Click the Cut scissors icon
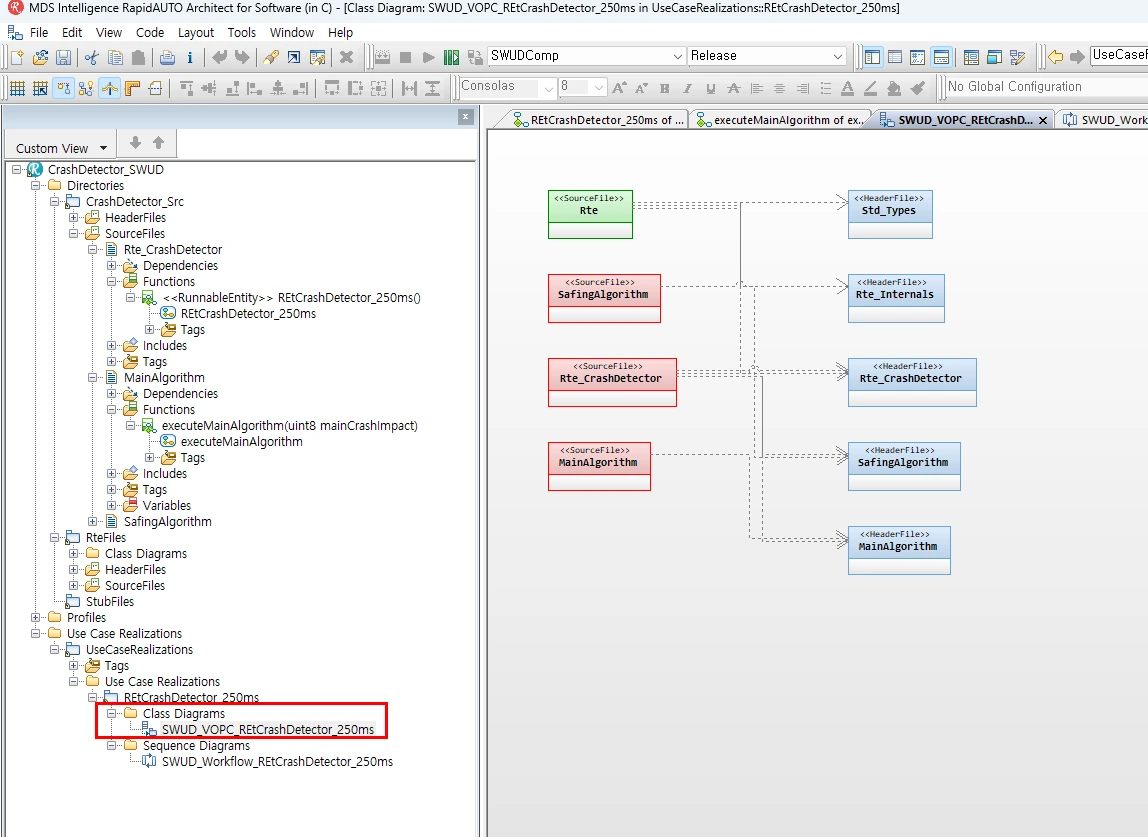This screenshot has height=837, width=1148. pyautogui.click(x=91, y=57)
